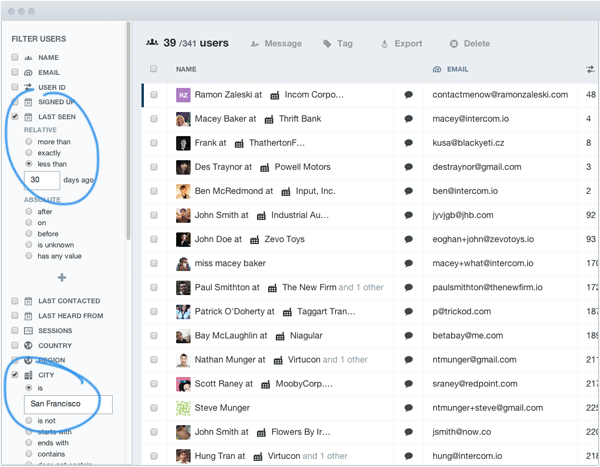Uncheck the LAST SEEN filter checkbox
Viewport: 600px width, 467px height.
15,116
